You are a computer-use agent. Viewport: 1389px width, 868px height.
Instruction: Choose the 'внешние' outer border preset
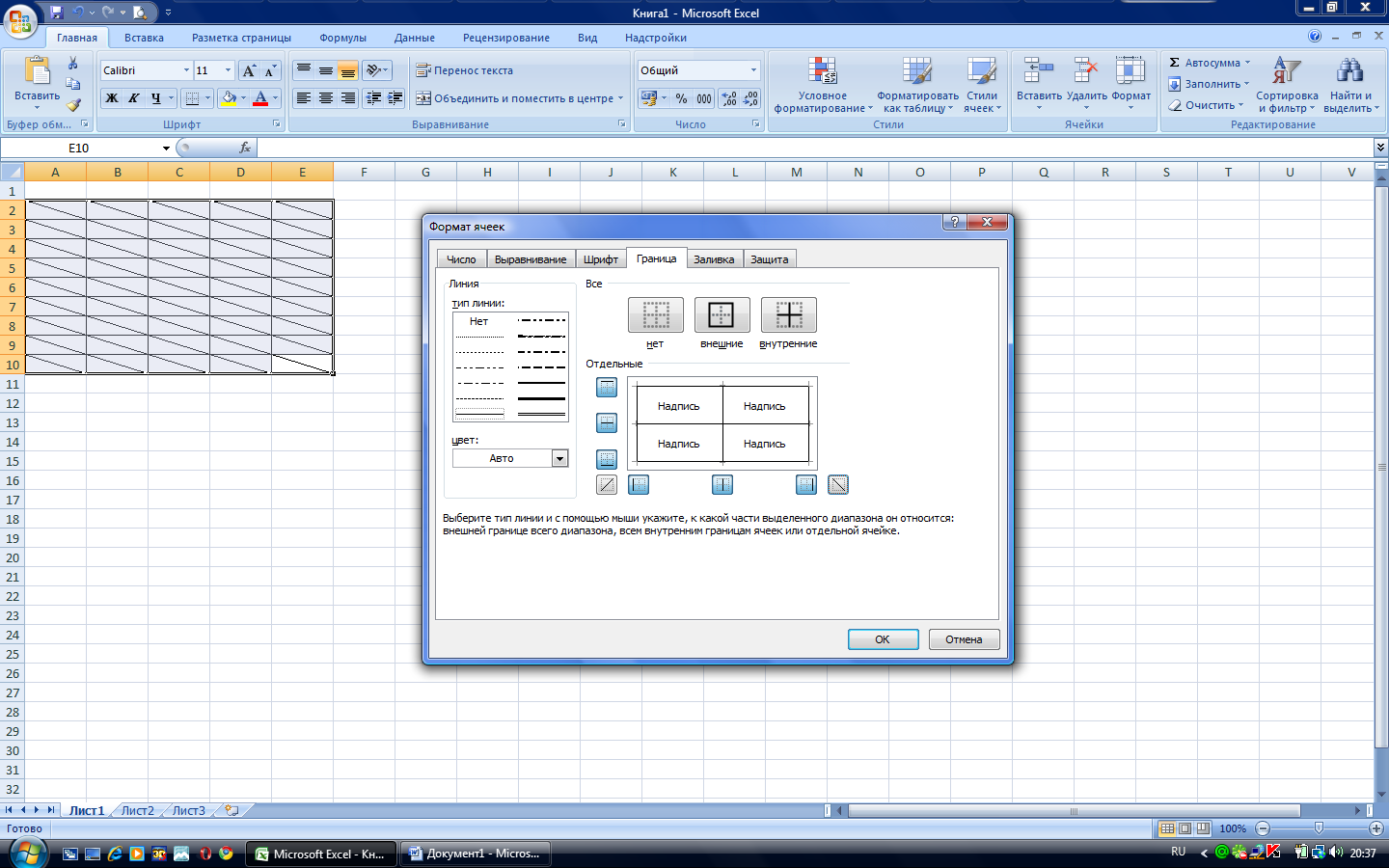pyautogui.click(x=722, y=315)
